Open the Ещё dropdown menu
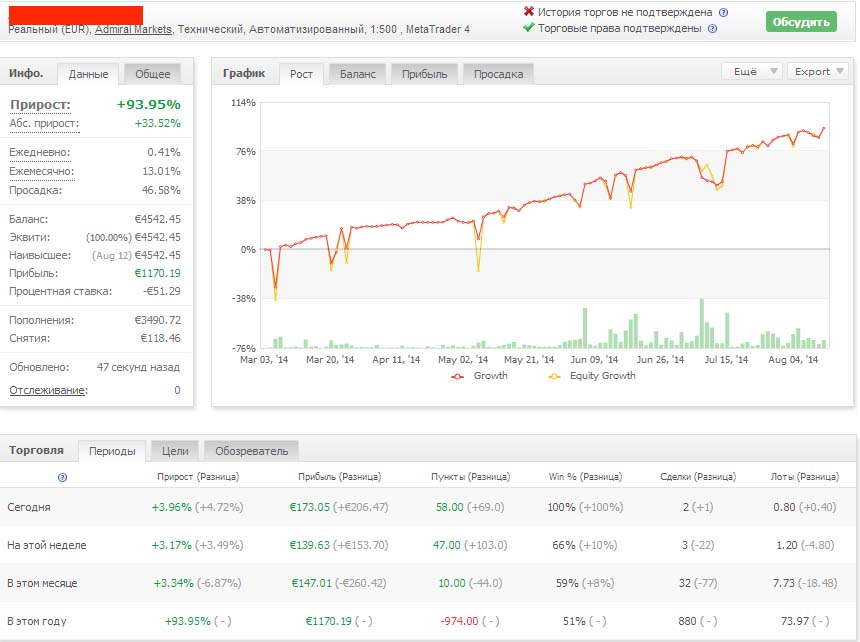Screen dimensions: 860x642 coord(752,72)
